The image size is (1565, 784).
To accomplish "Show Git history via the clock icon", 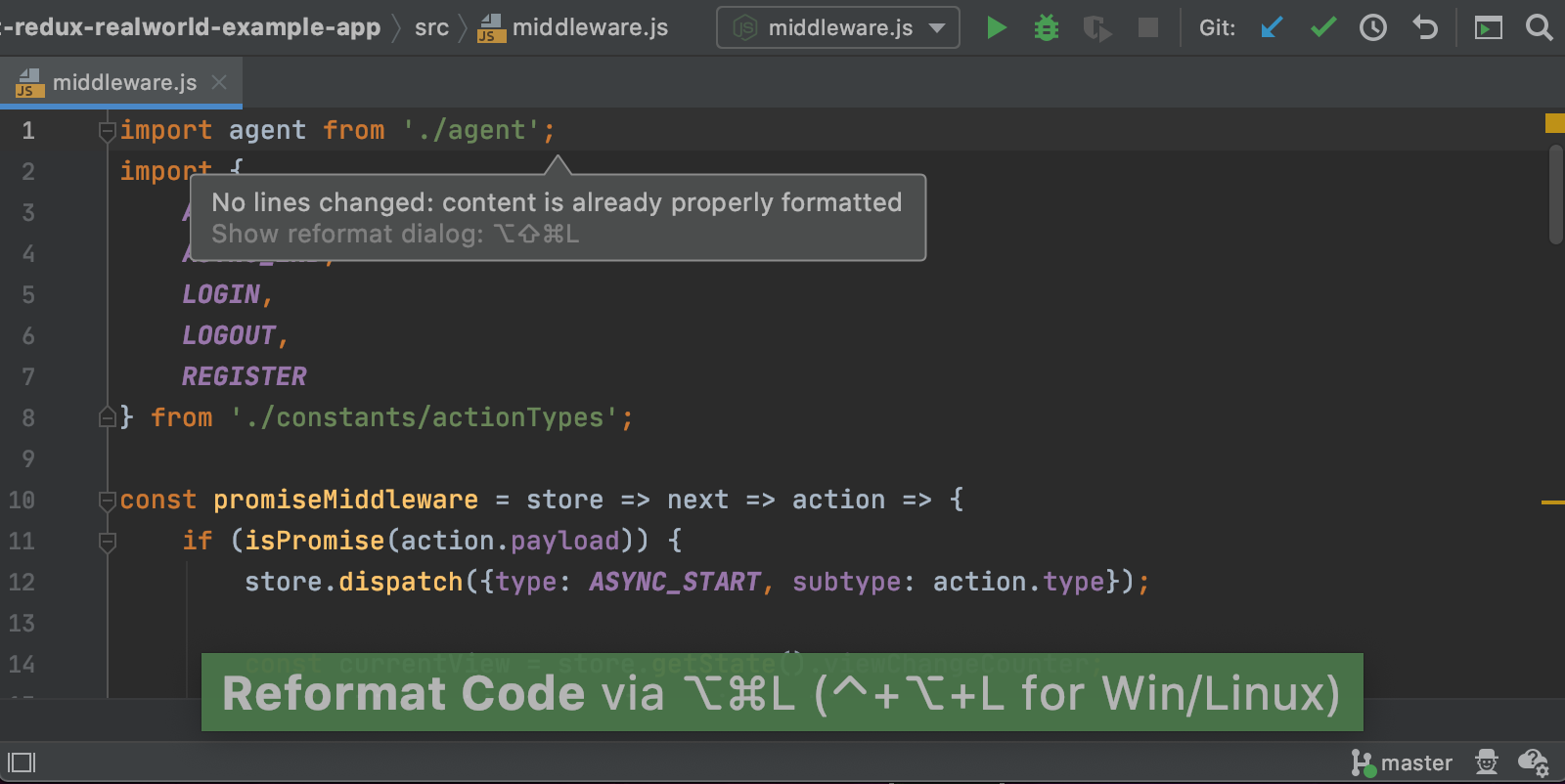I will click(1373, 27).
